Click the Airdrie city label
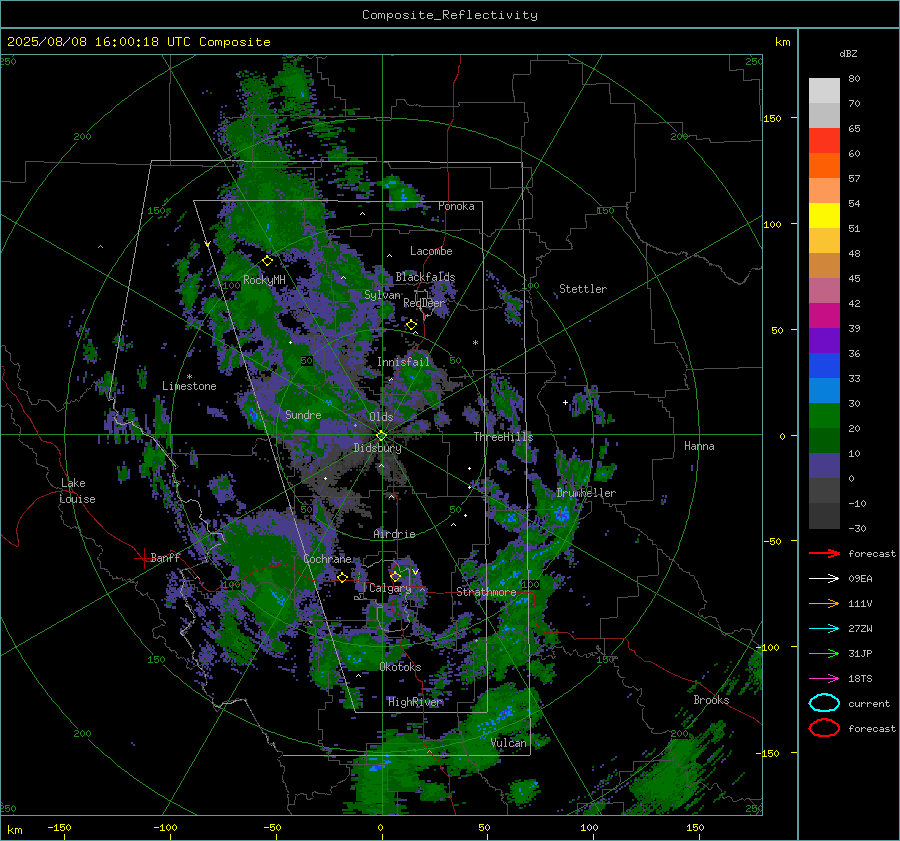 pos(394,534)
